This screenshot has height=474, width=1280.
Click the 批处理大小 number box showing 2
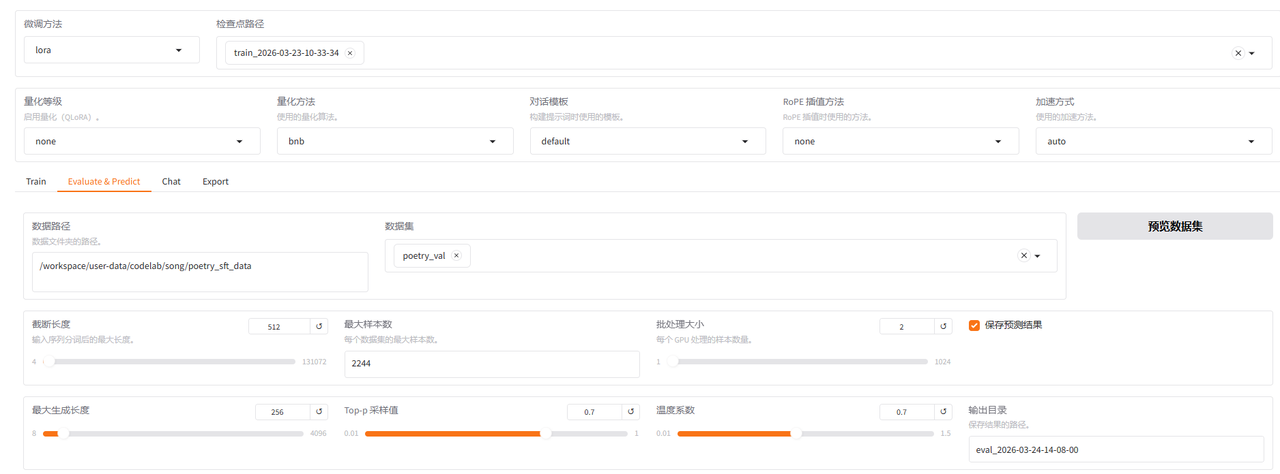907,326
